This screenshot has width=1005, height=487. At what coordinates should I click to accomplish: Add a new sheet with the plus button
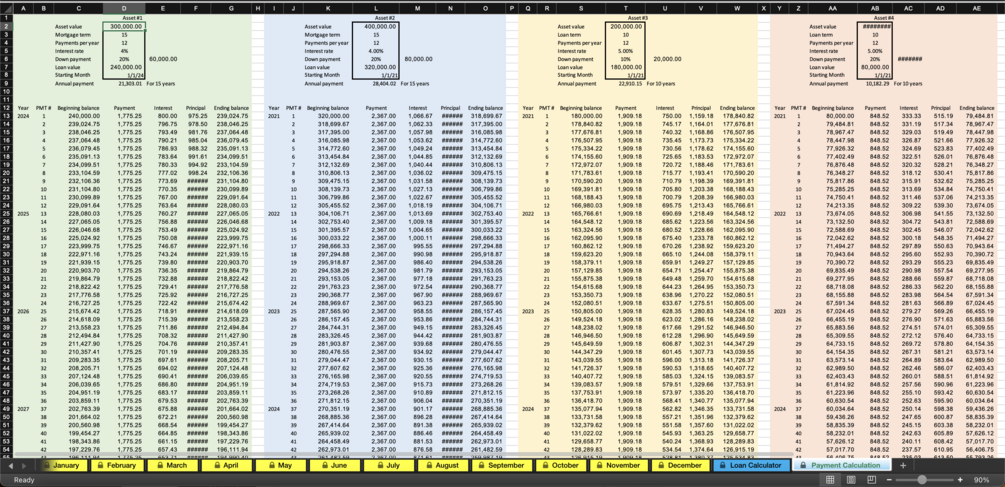(902, 466)
